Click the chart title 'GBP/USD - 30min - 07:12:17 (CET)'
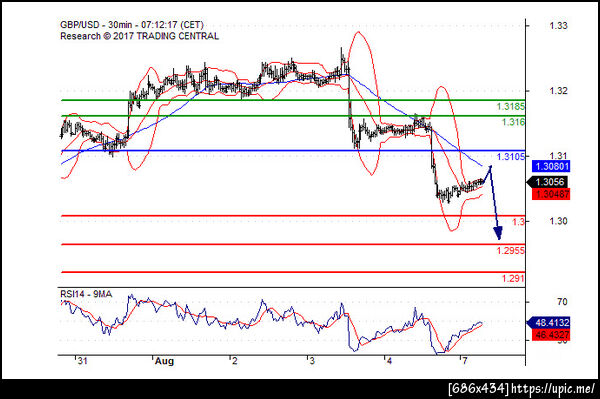This screenshot has height=399, width=600. [x=132, y=25]
